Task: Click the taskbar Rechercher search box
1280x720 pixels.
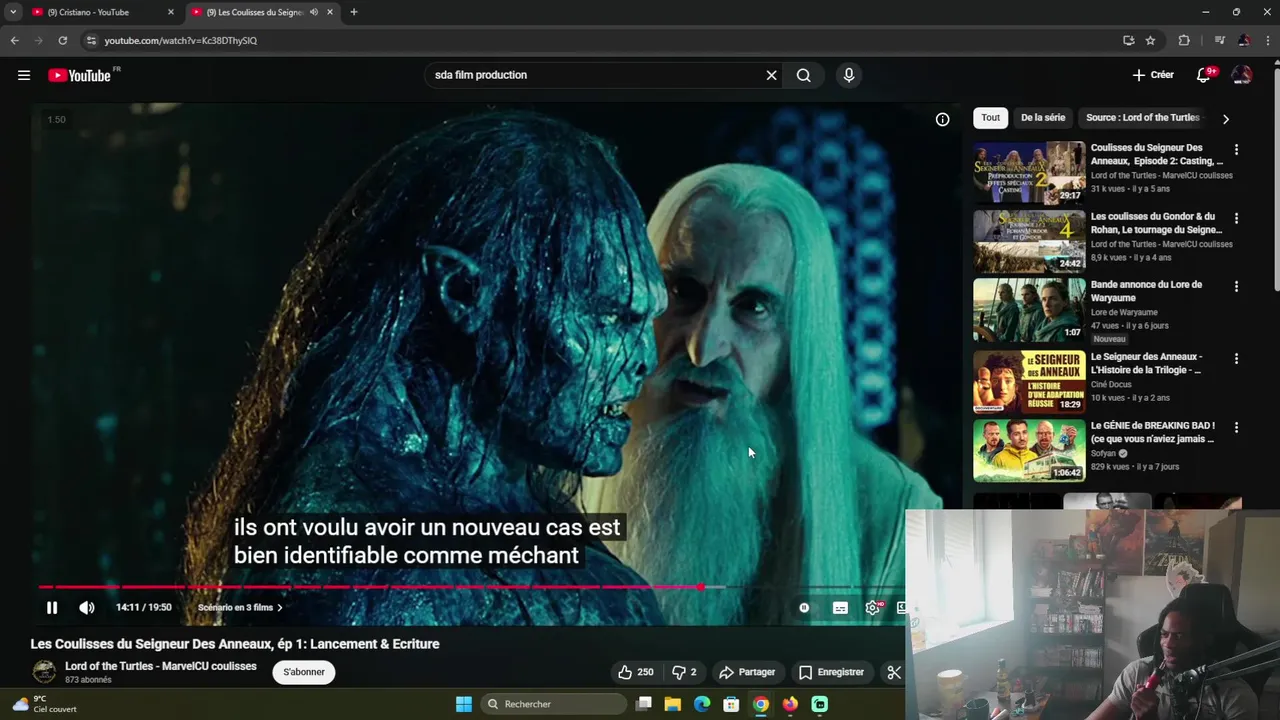Action: click(x=553, y=704)
